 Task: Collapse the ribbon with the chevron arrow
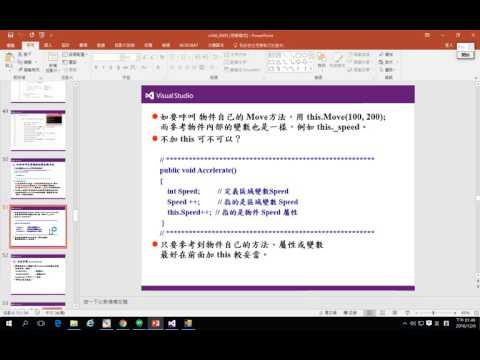click(476, 77)
